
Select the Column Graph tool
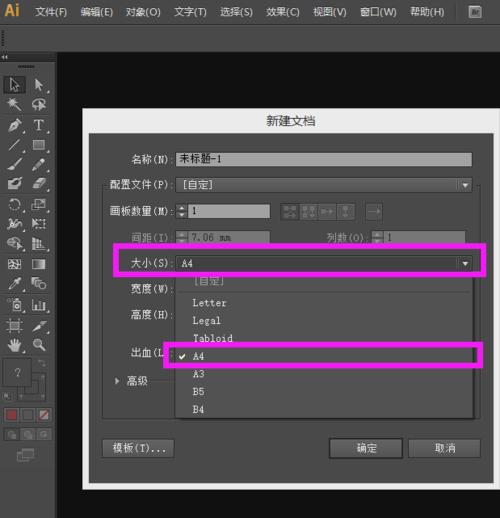pyautogui.click(x=39, y=305)
